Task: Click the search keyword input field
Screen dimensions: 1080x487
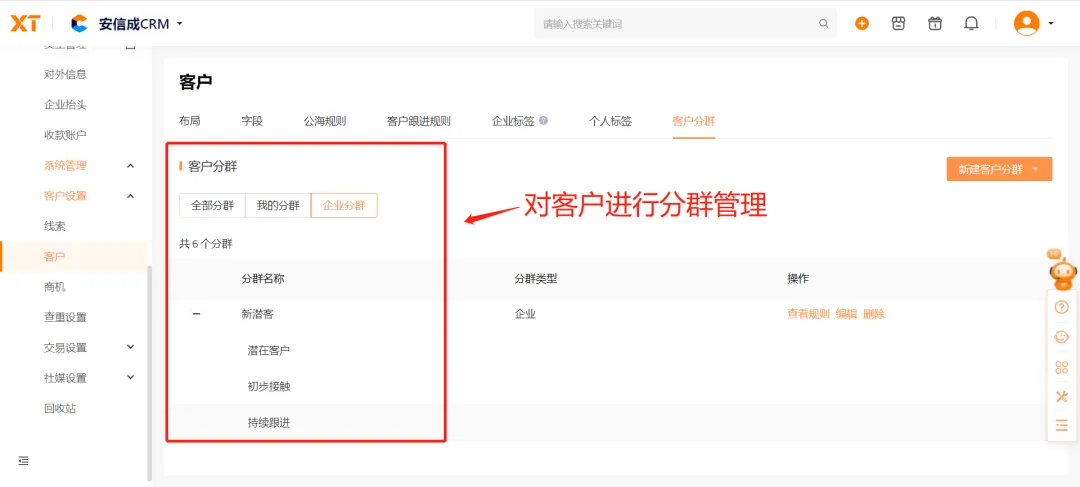Action: [x=676, y=23]
